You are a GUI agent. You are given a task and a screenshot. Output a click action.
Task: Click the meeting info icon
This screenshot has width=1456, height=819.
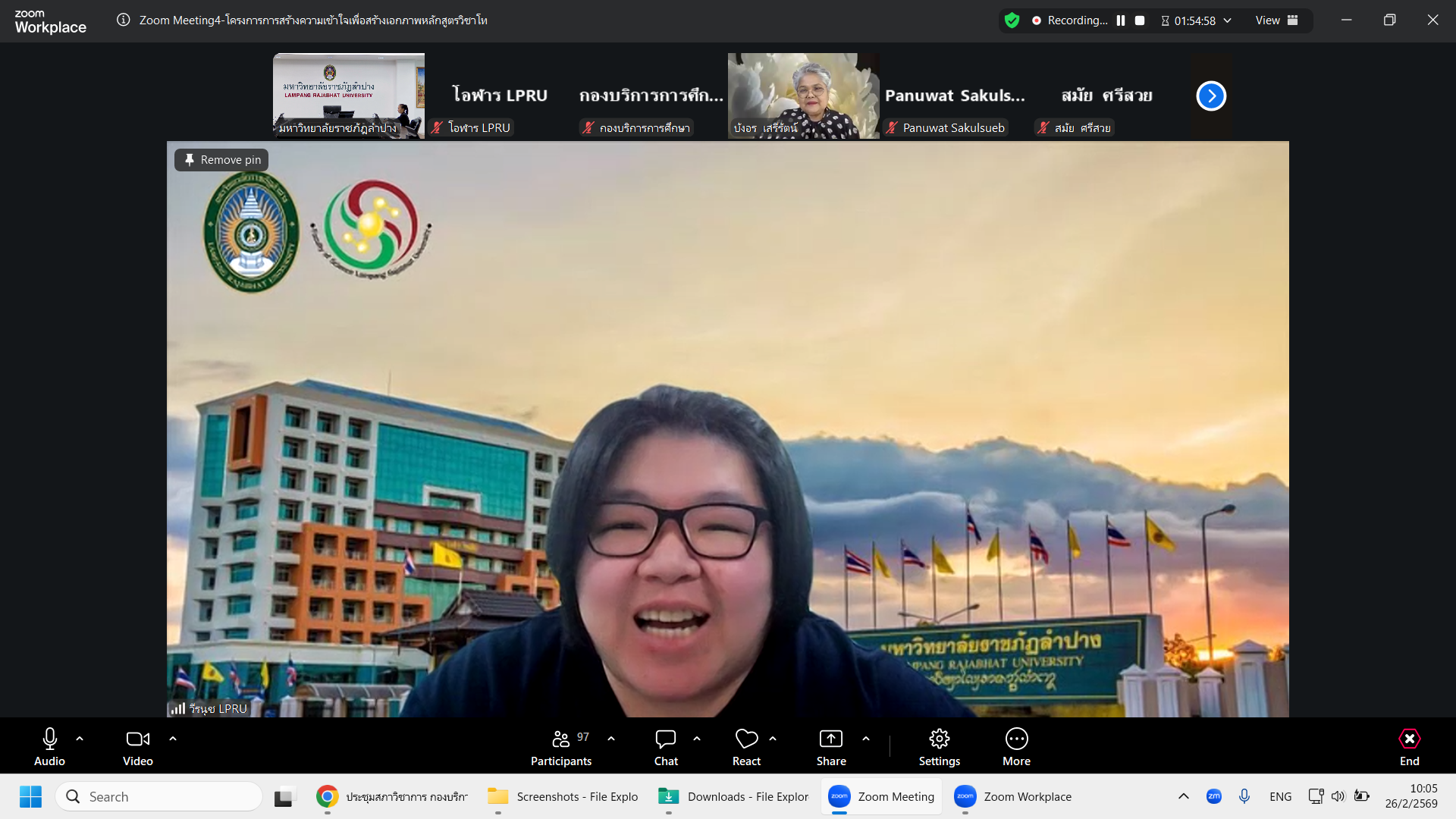(124, 20)
